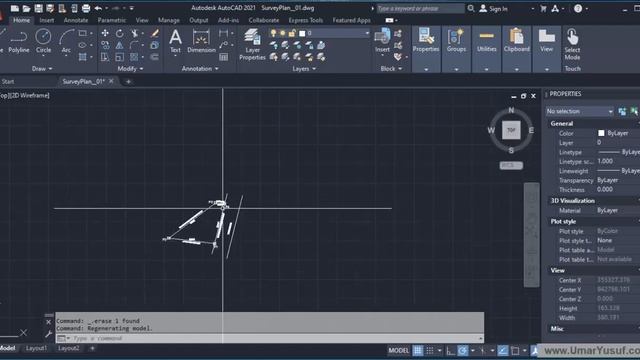The width and height of the screenshot is (640, 360).
Task: Activate the Fillet tool in Modify panel
Action: (x=134, y=45)
